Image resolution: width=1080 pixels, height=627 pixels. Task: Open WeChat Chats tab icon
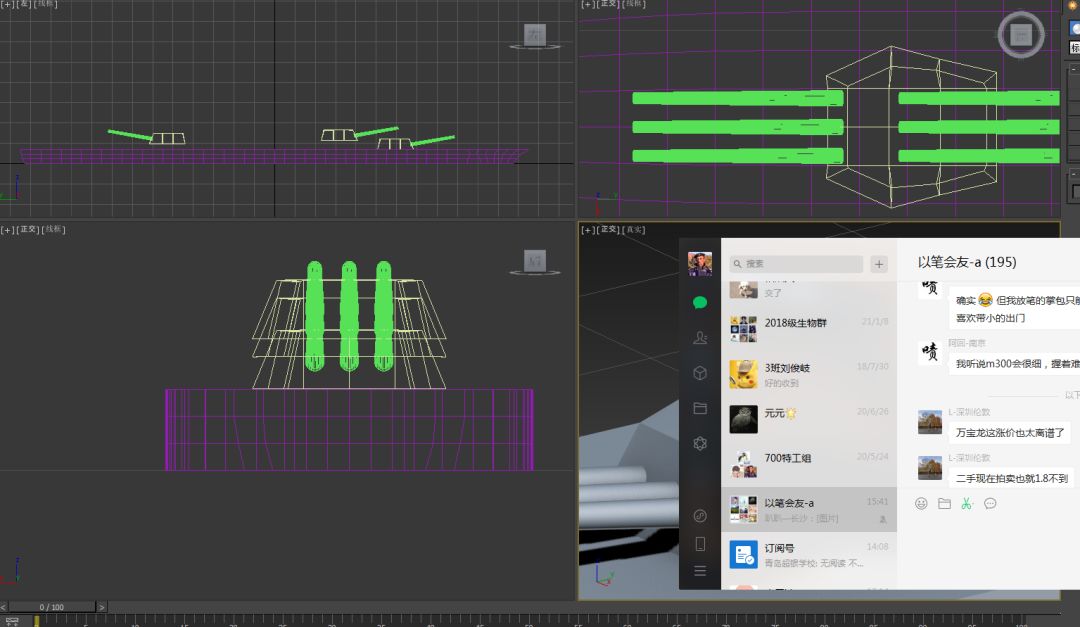click(700, 302)
